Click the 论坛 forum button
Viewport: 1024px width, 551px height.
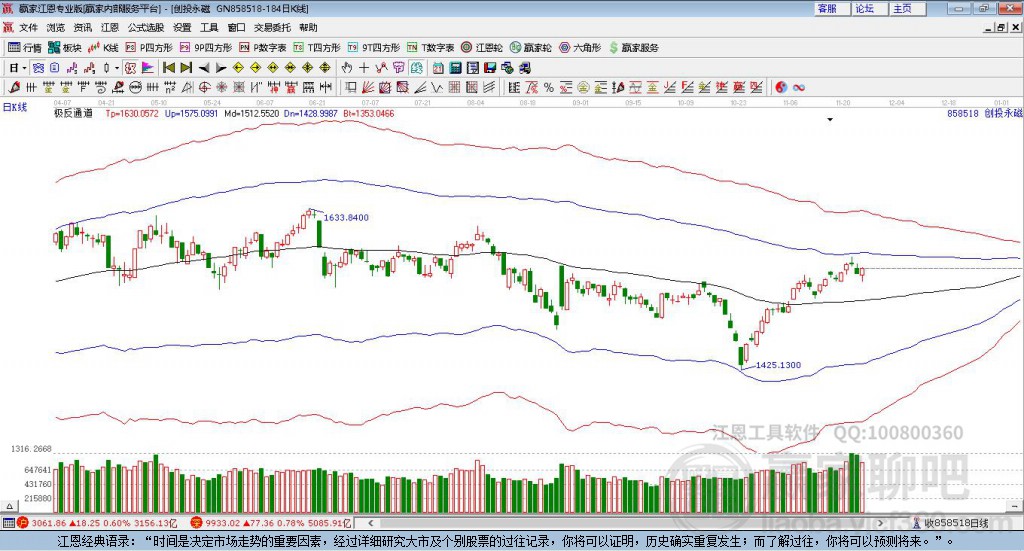pyautogui.click(x=864, y=8)
